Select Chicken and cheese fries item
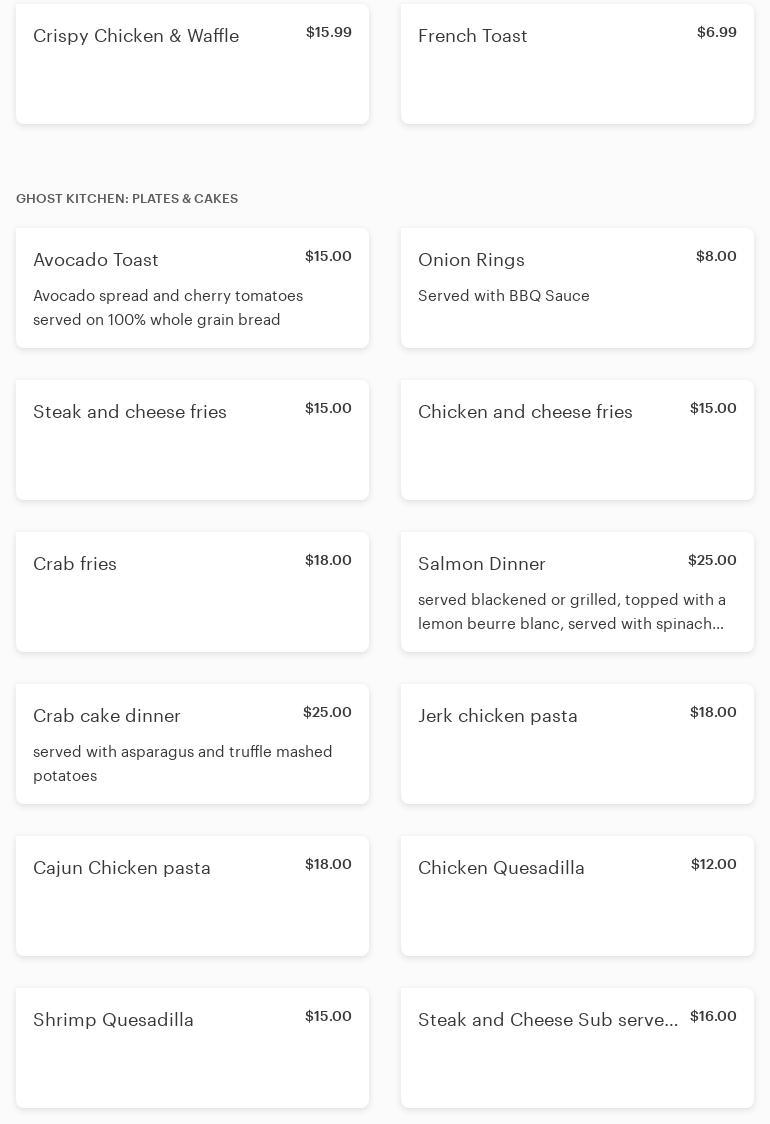The height and width of the screenshot is (1124, 770). (577, 440)
